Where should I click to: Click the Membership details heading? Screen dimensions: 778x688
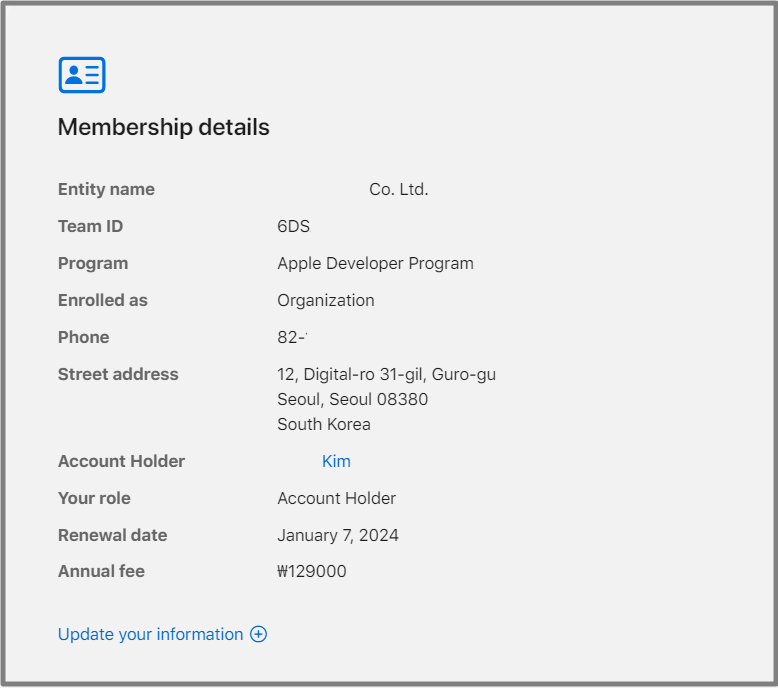(163, 127)
